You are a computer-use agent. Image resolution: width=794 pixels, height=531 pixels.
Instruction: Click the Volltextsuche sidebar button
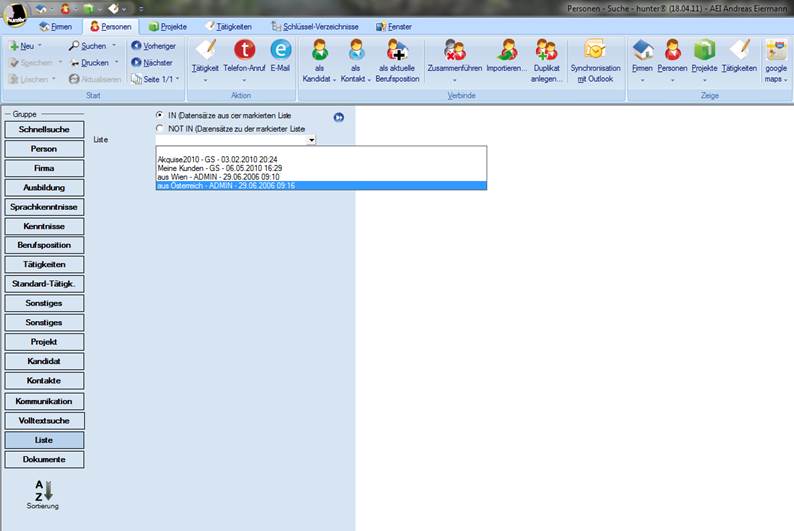(x=43, y=420)
